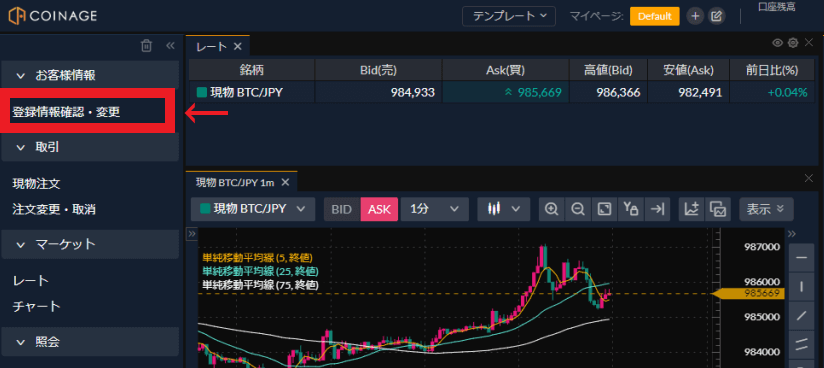Close the 現物 BTC/JPY 1m tab

(x=285, y=182)
